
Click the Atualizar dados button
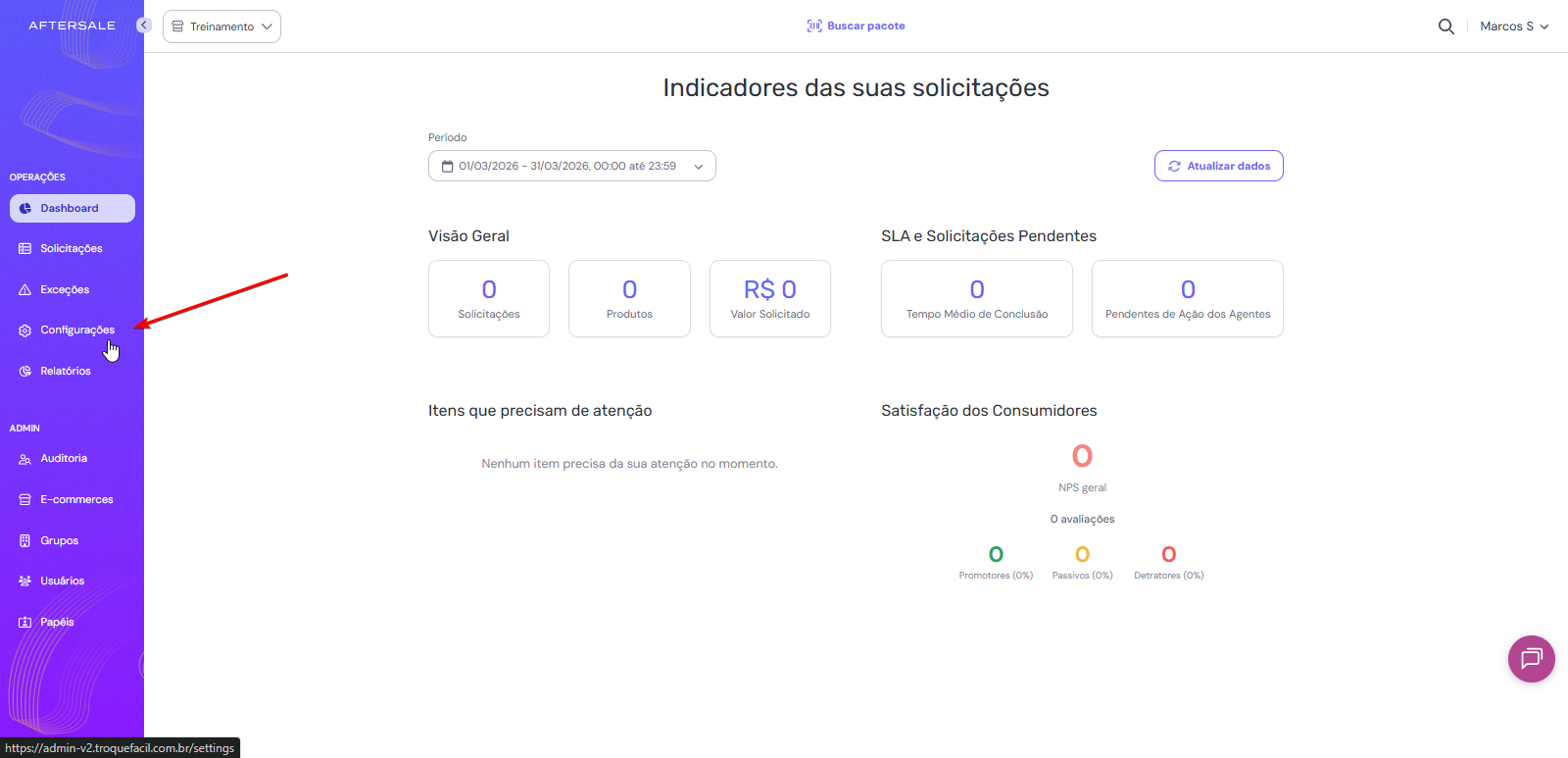tap(1218, 167)
